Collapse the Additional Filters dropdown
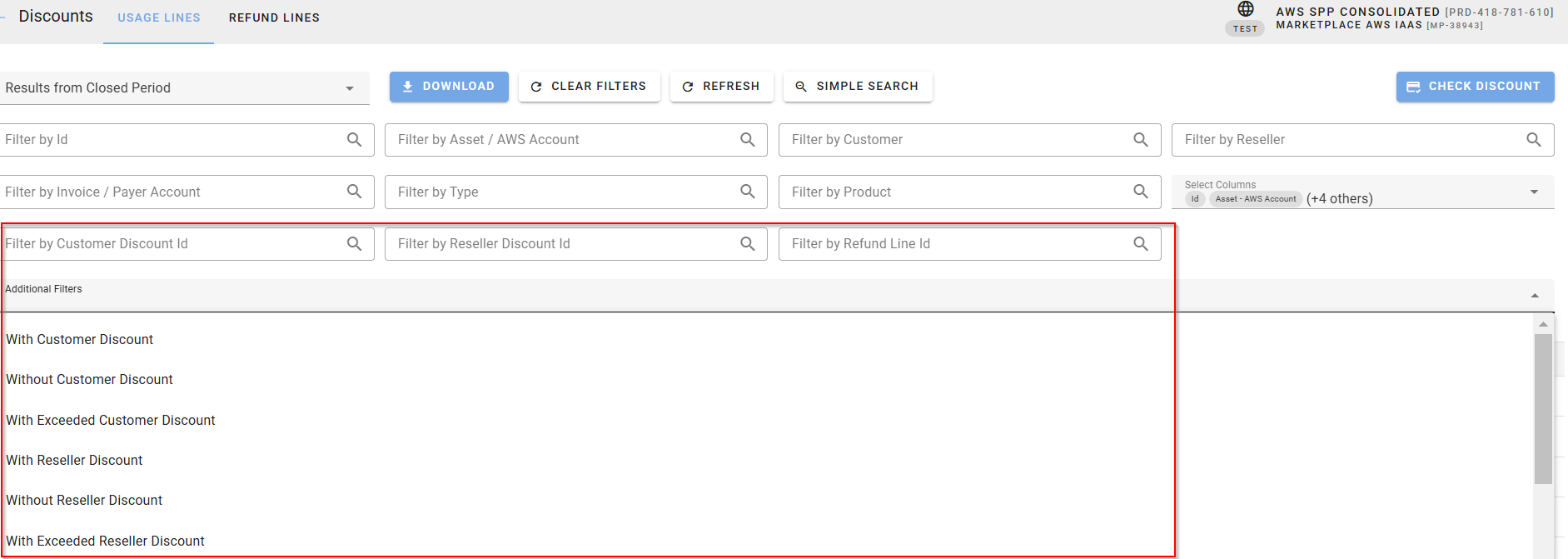 coord(1534,296)
